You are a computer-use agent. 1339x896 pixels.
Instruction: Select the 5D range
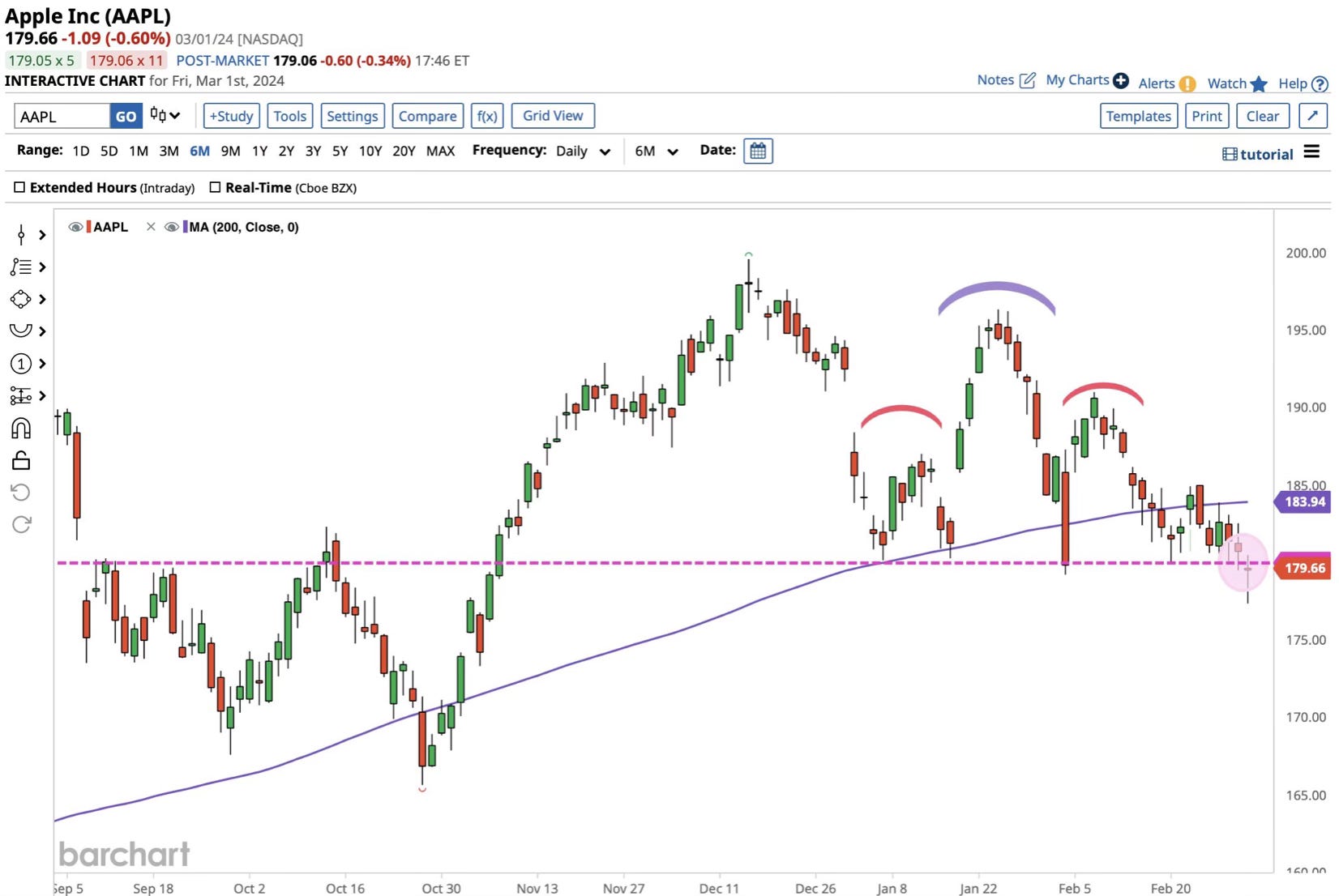click(109, 151)
